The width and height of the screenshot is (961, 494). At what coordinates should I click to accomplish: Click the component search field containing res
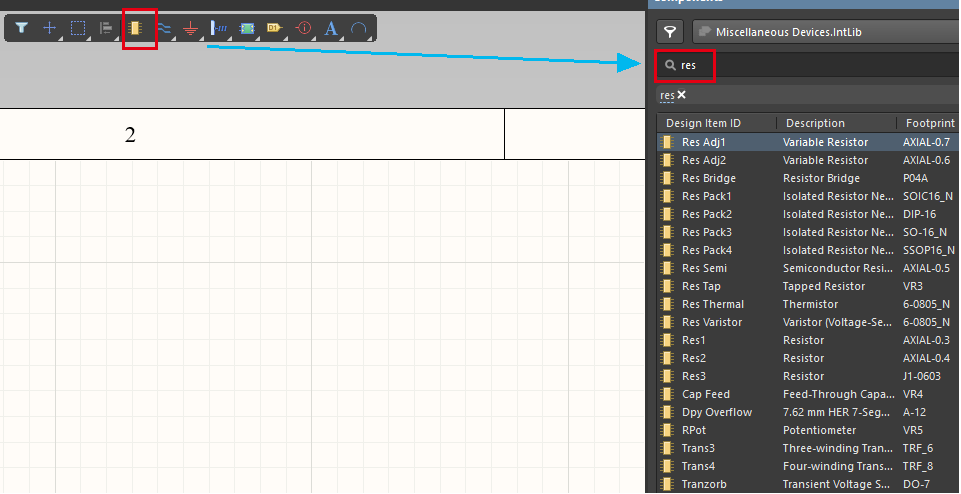click(x=808, y=65)
